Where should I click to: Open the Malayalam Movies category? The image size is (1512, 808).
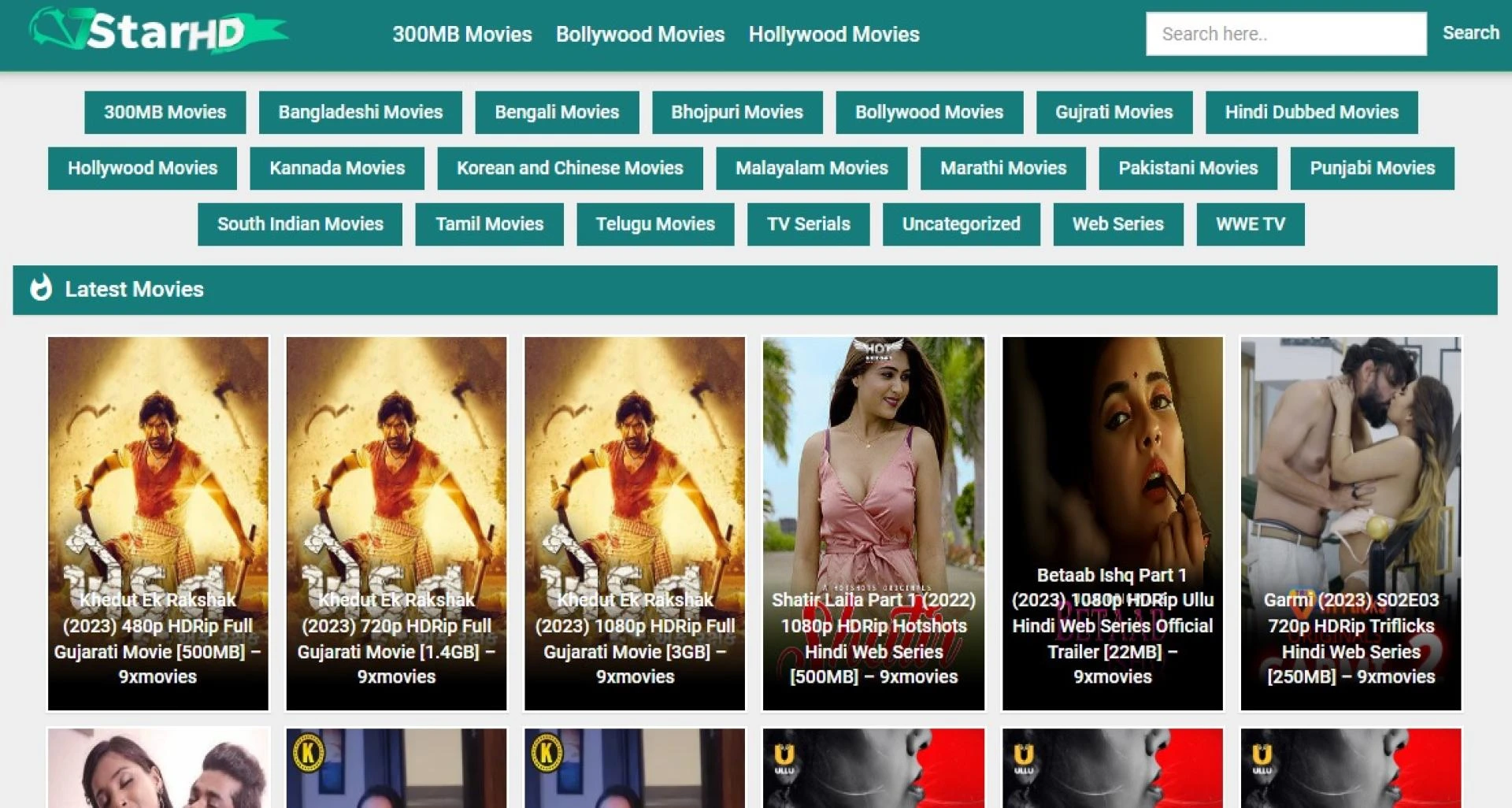812,168
